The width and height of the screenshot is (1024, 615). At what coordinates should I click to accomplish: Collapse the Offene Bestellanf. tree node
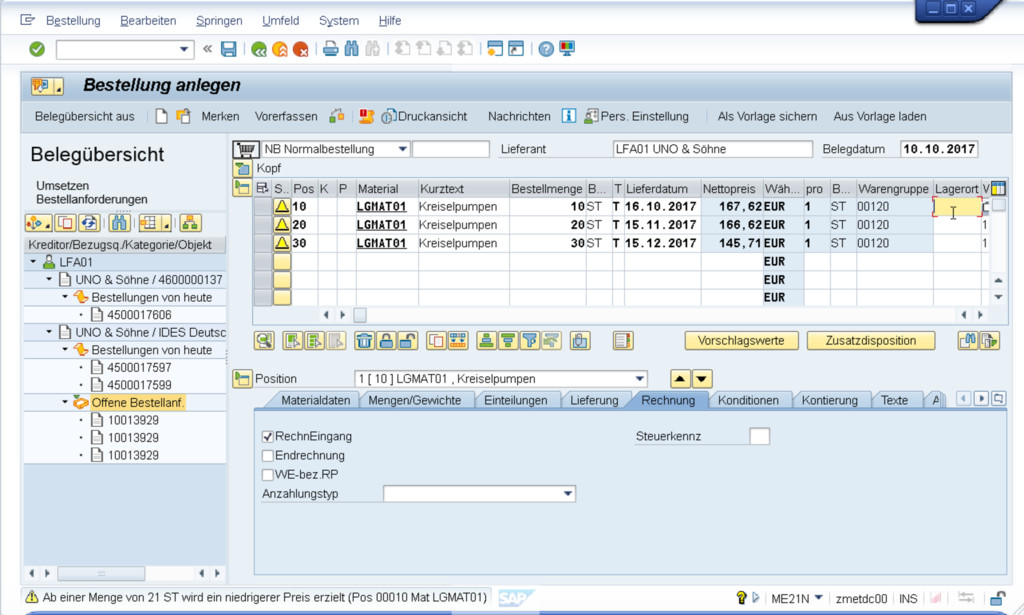66,402
